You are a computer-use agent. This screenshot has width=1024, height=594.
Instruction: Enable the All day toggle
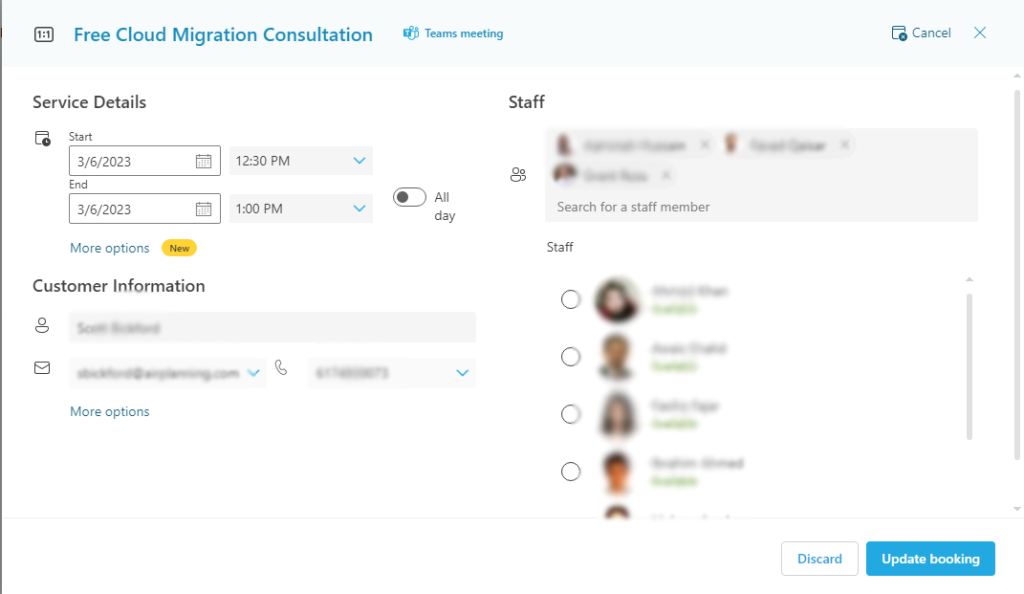click(409, 197)
